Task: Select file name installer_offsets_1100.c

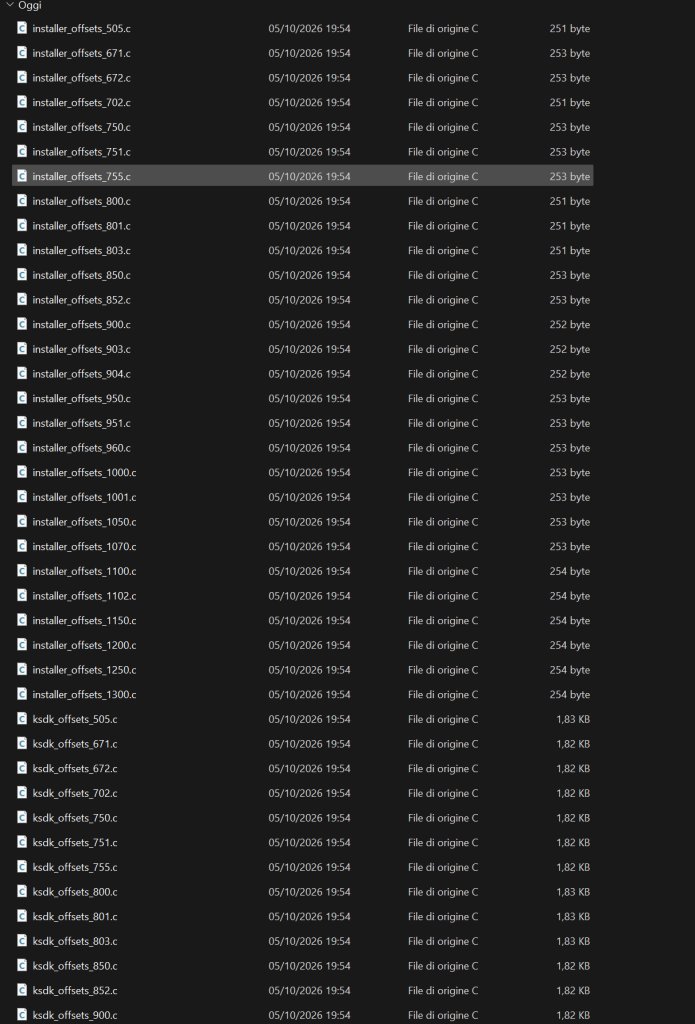Action: [x=84, y=571]
